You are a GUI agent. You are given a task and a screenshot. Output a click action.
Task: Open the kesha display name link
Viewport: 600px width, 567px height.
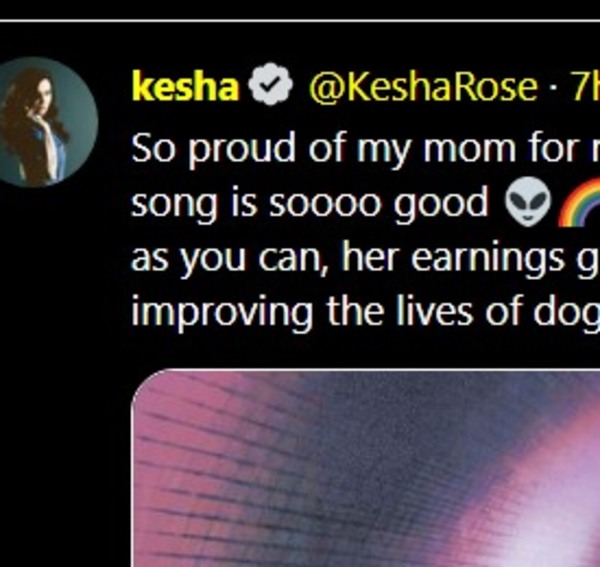pos(186,89)
